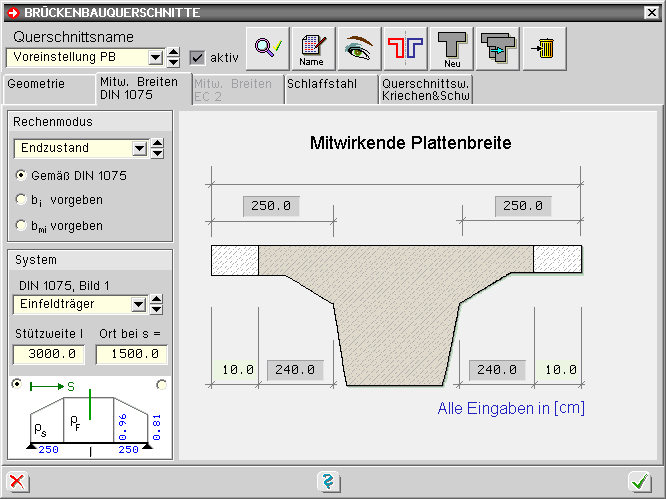Expand the Endzustand Rechenmodus dropdown arrow

pyautogui.click(x=139, y=149)
